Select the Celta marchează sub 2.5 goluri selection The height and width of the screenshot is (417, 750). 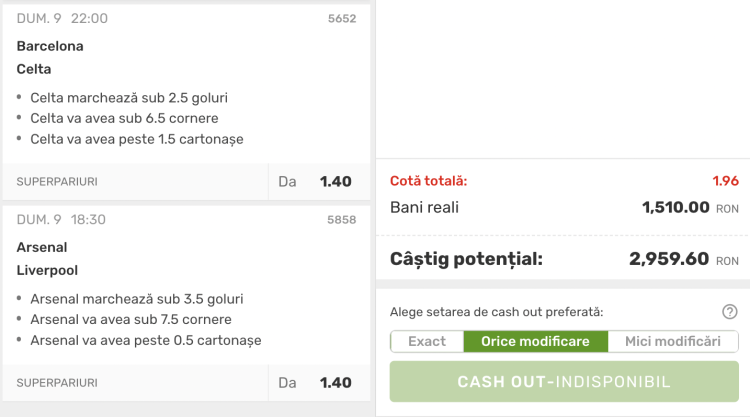point(130,98)
